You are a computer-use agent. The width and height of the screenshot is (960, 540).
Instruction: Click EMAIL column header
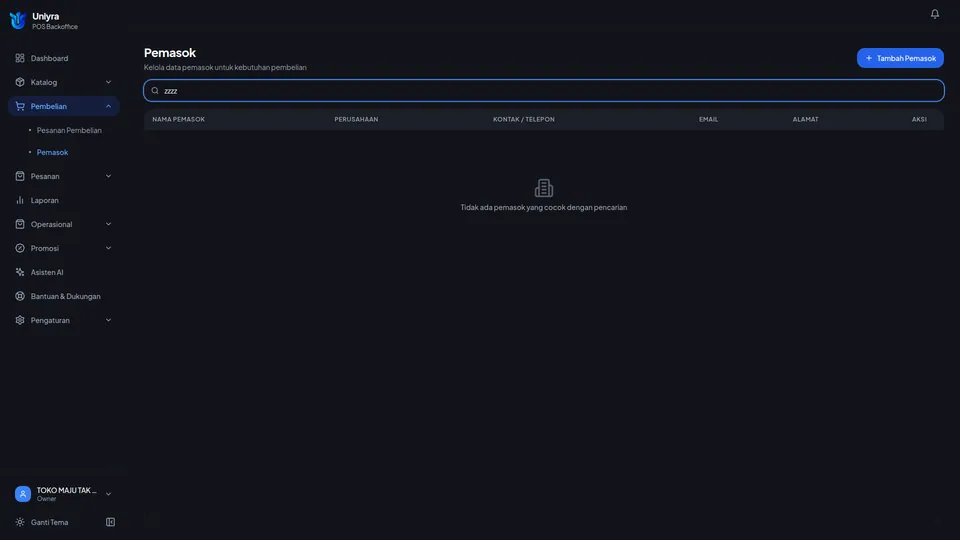(708, 119)
